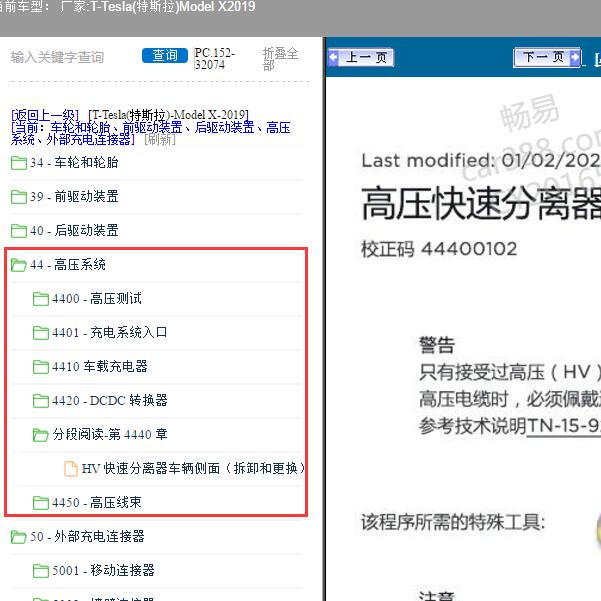Expand 39 - 前驱动装置 tree item
The height and width of the screenshot is (601, 601).
[74, 197]
